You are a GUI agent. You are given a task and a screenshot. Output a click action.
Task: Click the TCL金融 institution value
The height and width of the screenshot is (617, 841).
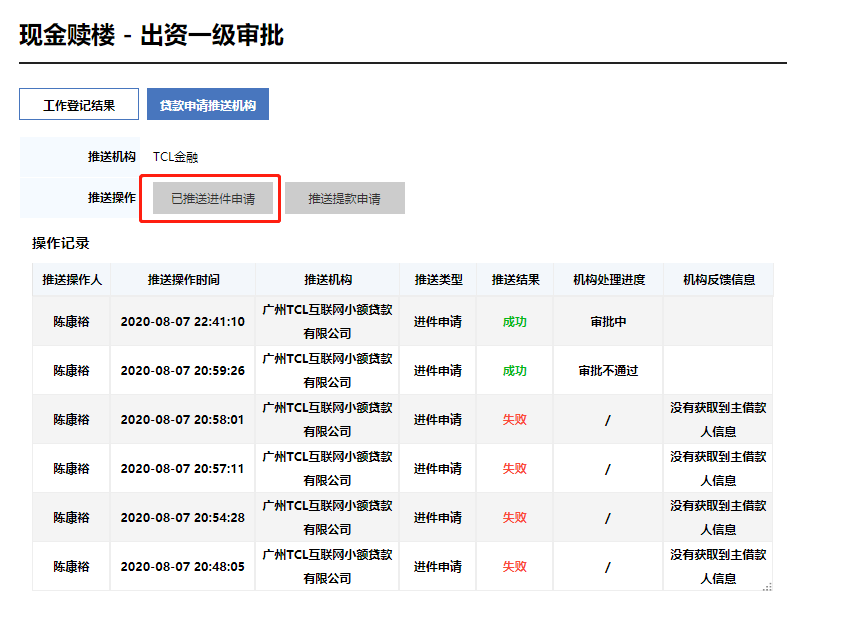175,157
